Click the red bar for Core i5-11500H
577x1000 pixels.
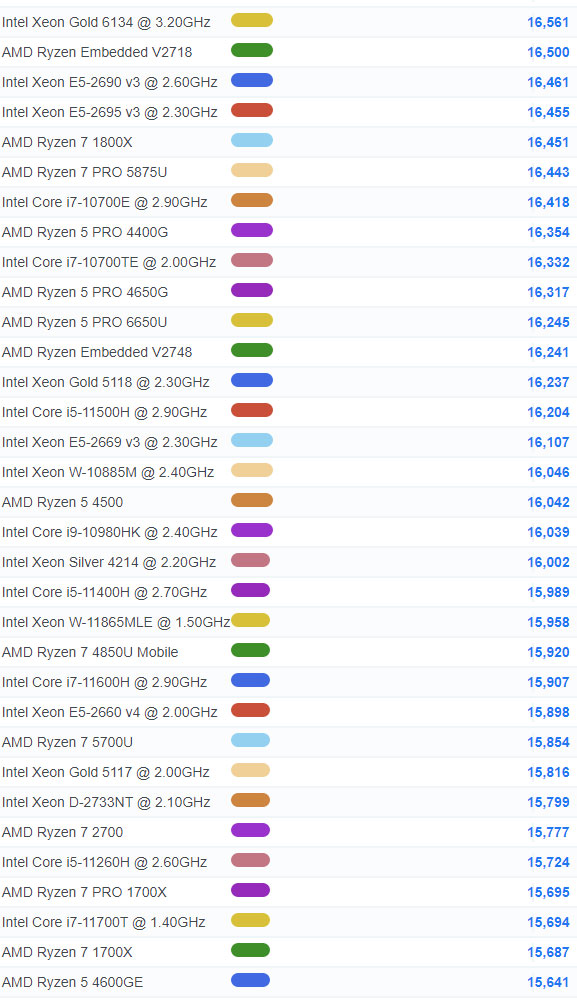[x=252, y=410]
